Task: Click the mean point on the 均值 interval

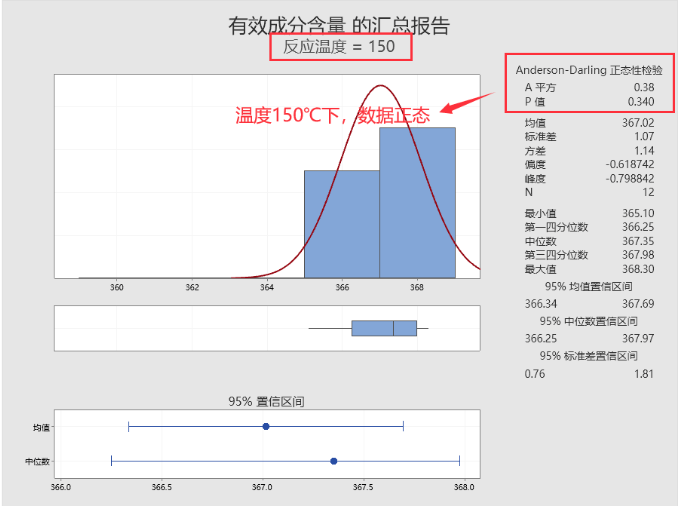Action: [266, 427]
